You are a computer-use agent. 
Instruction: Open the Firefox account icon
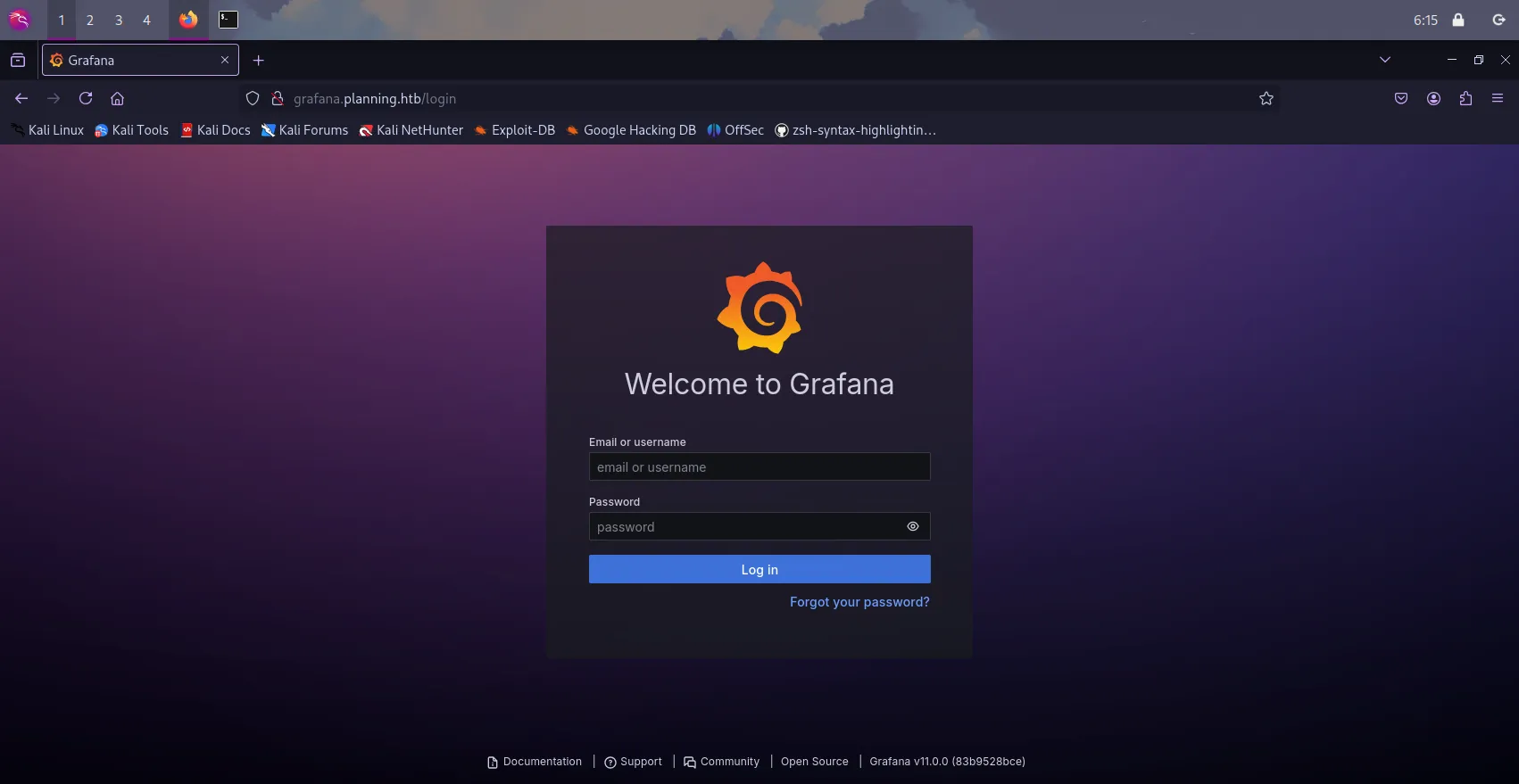1433,98
